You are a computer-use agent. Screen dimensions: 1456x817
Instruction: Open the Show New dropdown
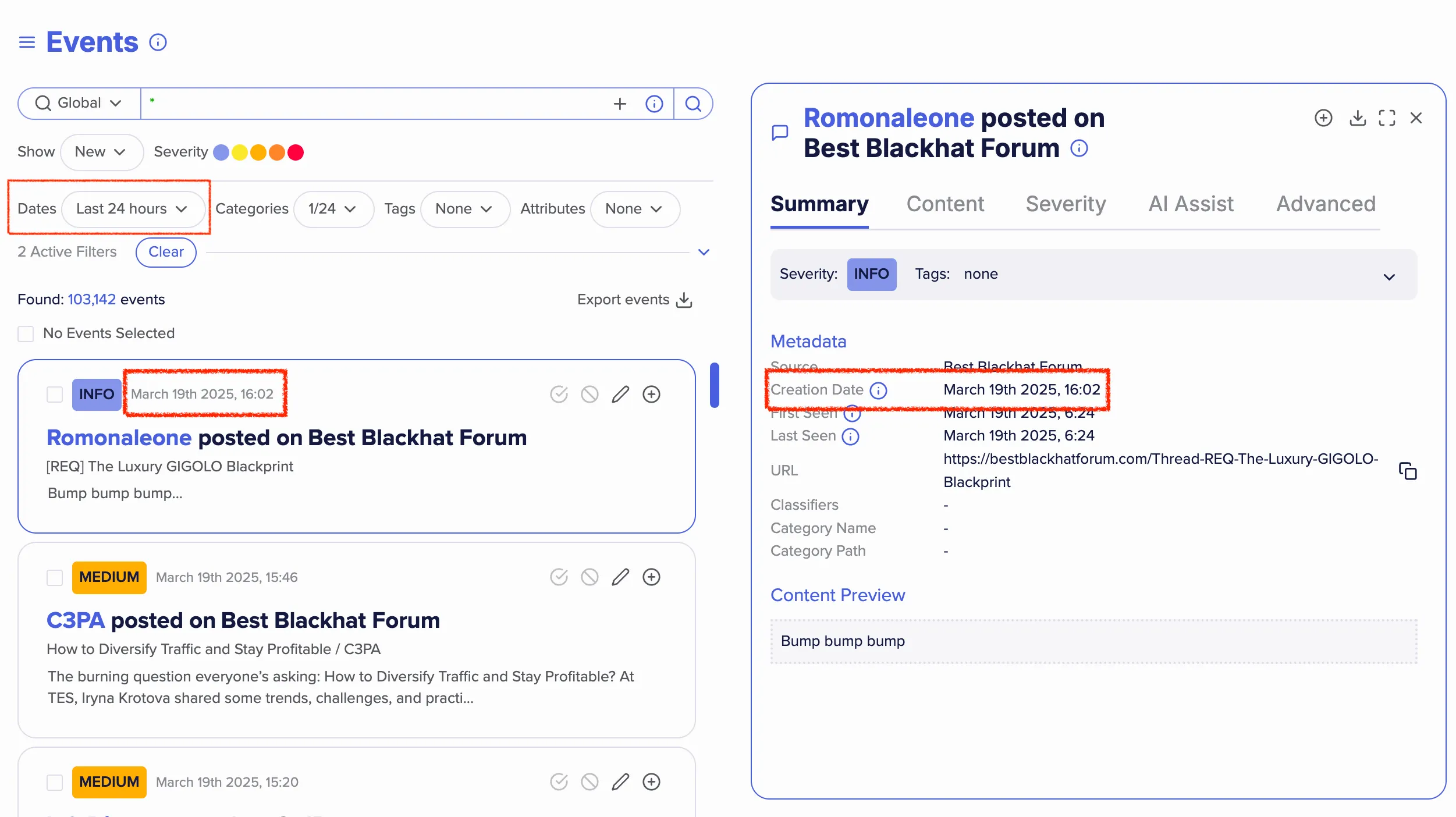[101, 152]
